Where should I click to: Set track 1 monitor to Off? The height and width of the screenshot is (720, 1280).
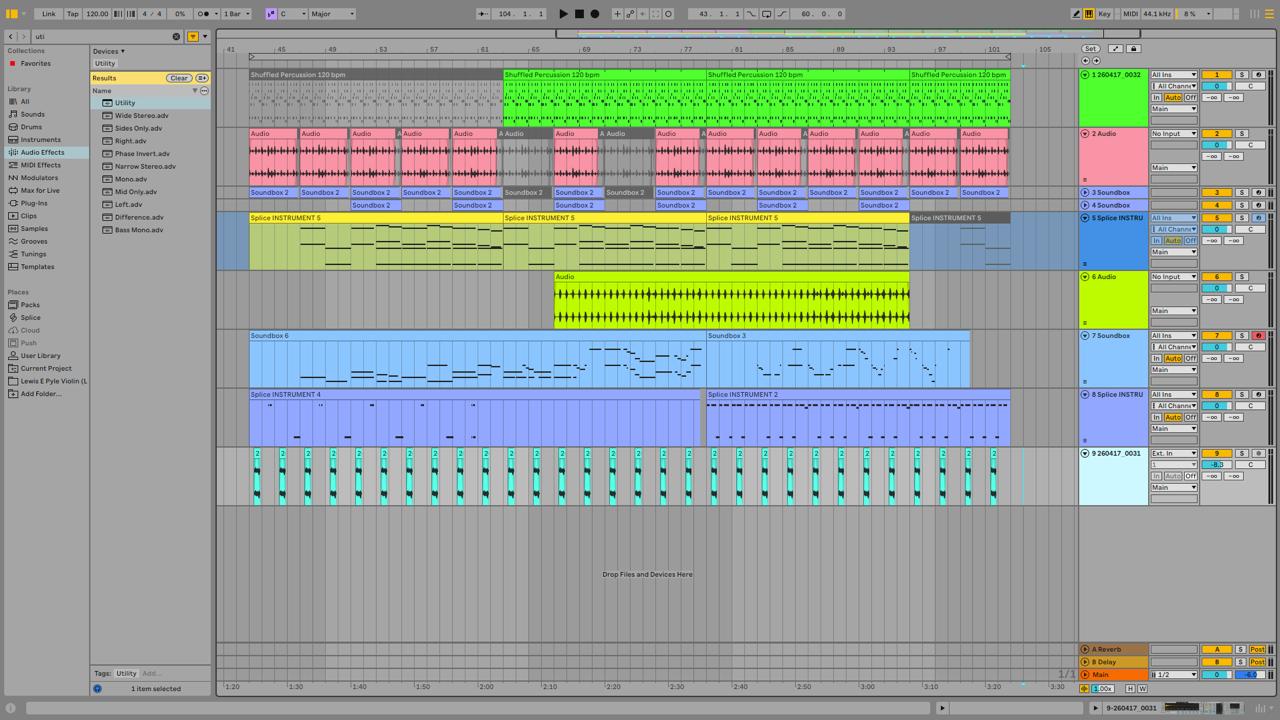click(x=1191, y=98)
